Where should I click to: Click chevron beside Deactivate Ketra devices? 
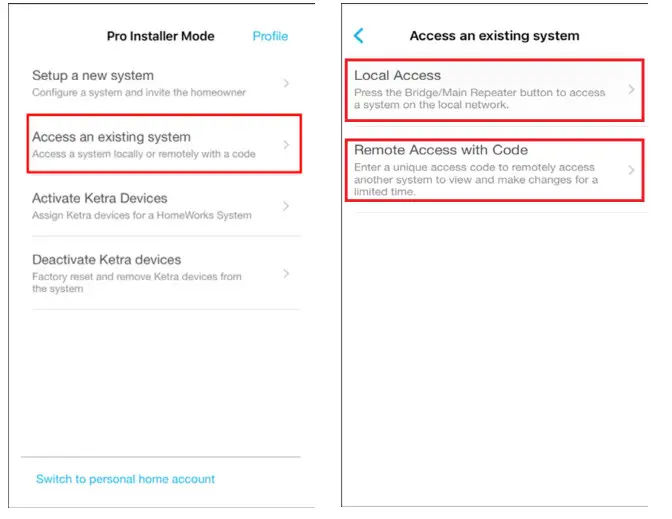(286, 273)
